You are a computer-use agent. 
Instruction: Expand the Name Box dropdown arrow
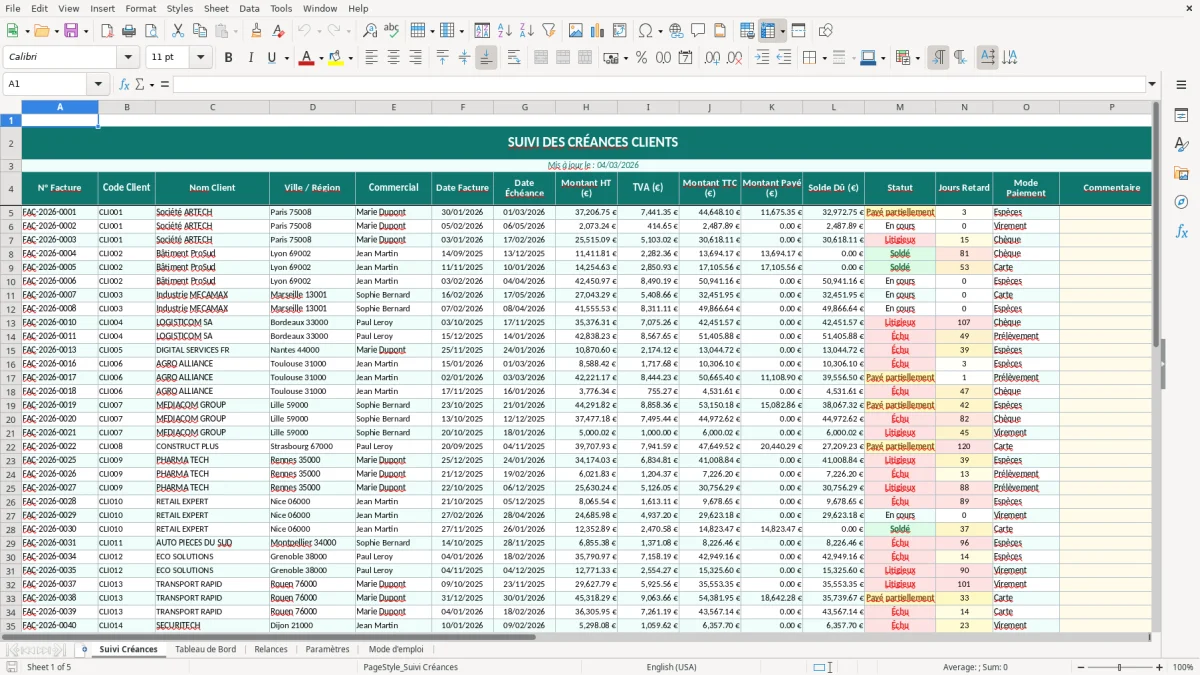[98, 84]
